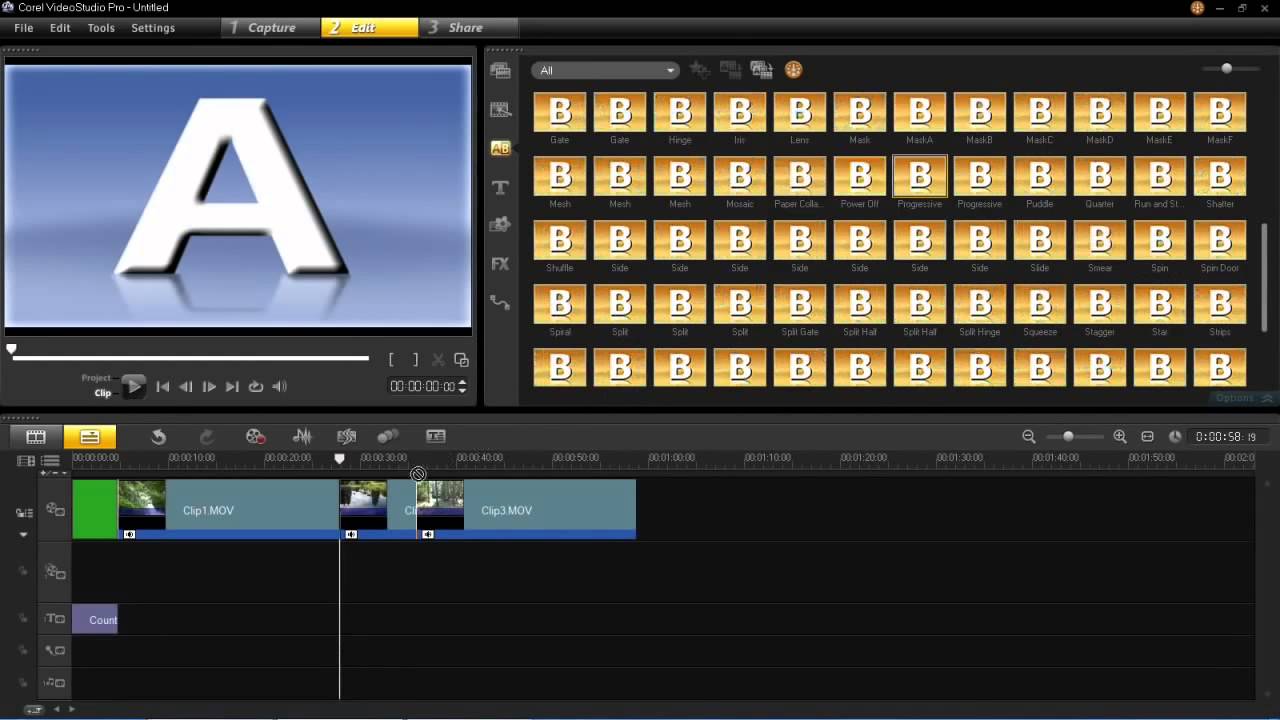Open the Edit menu
Image resolution: width=1280 pixels, height=720 pixels.
(60, 28)
